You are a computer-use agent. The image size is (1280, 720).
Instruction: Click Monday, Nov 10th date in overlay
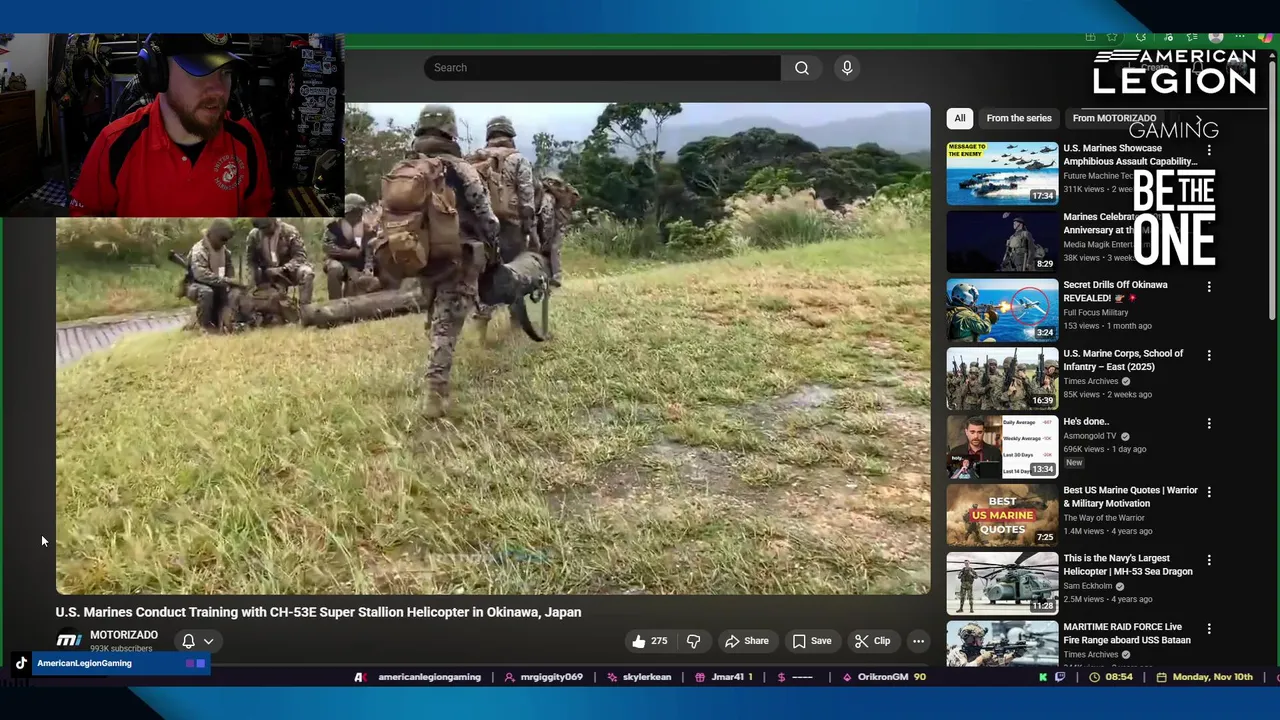[x=1204, y=677]
